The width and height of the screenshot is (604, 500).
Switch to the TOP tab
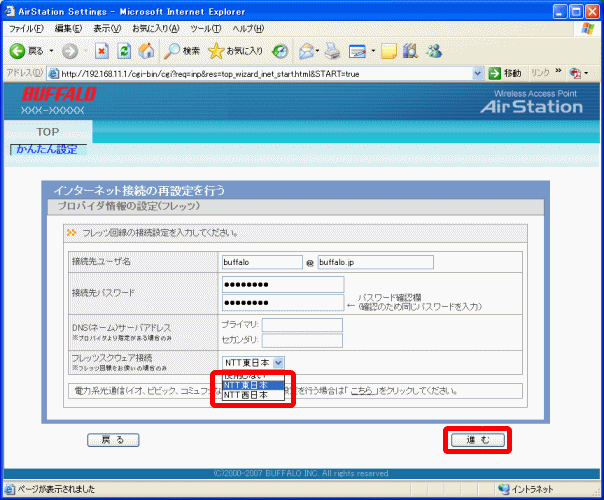48,132
